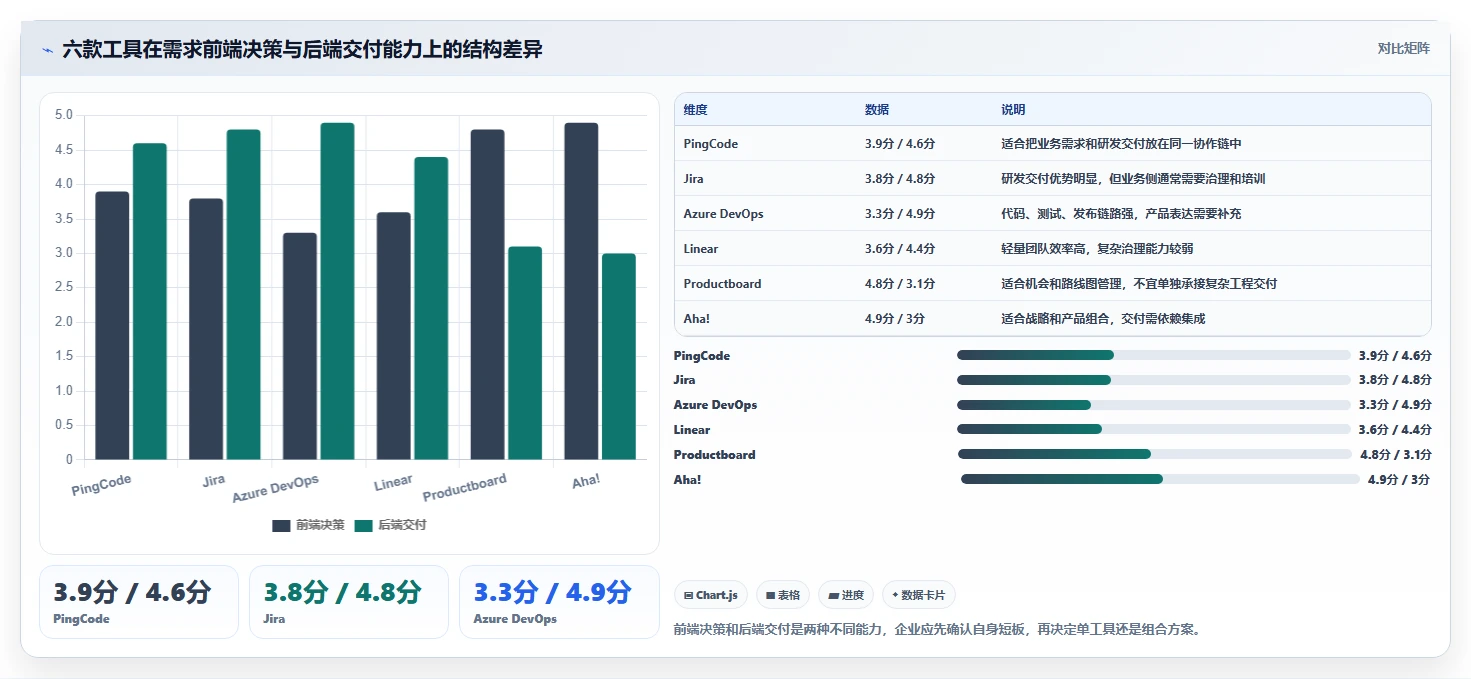Click the footer note about 前端决策和后端交付
Screen dimensions: 1471x679
coord(938,630)
